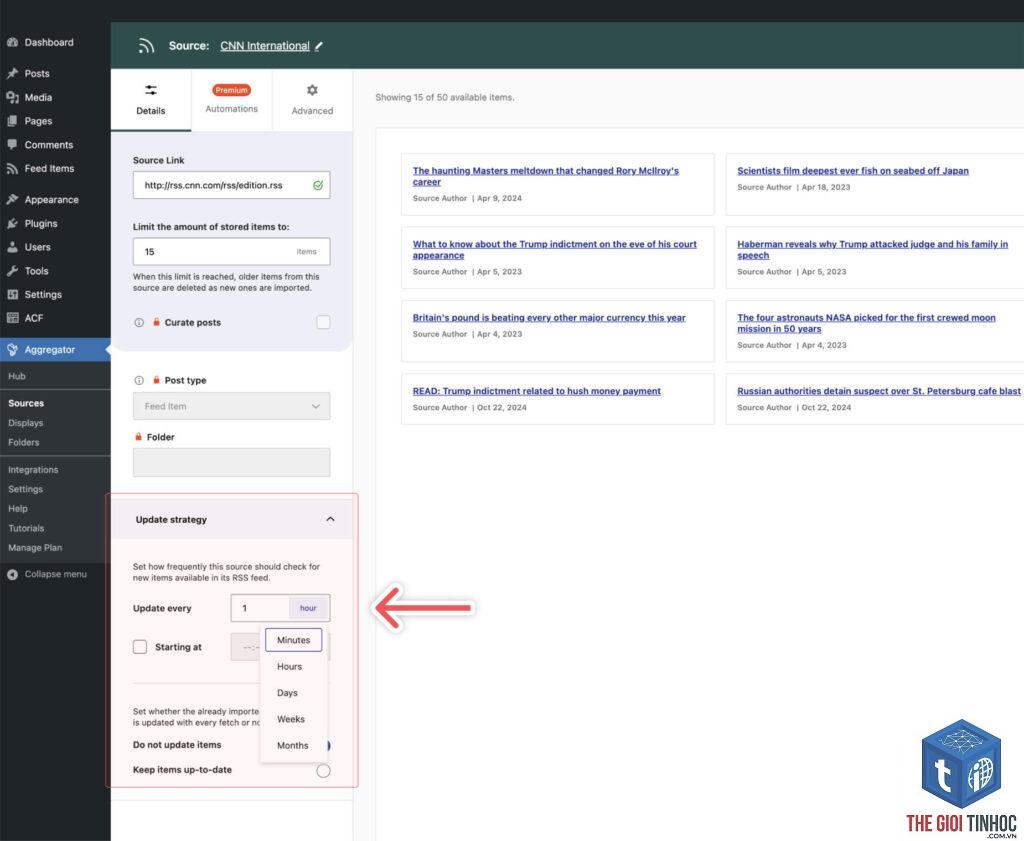Open the Trump hush money payment article
The width and height of the screenshot is (1024, 841).
pos(537,391)
